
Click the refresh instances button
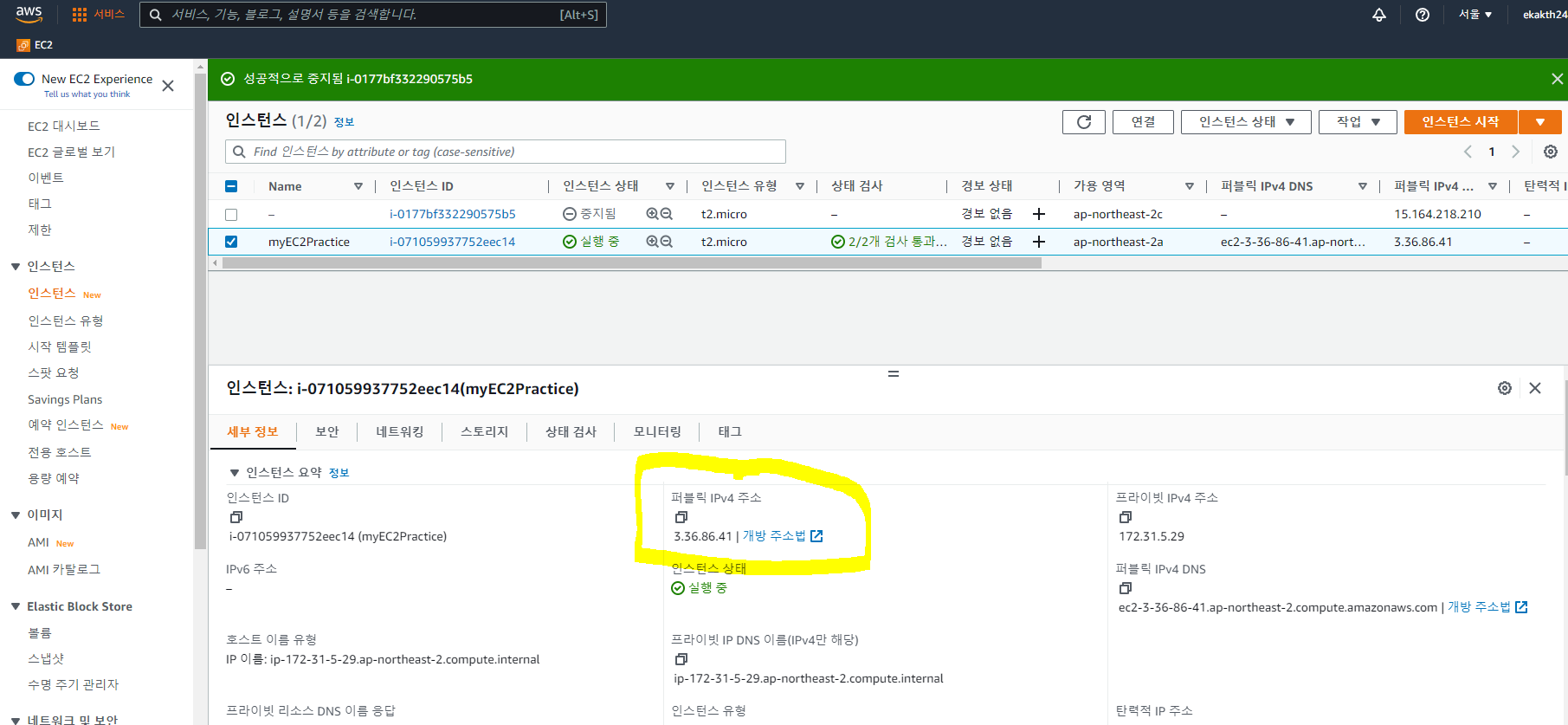[1084, 122]
